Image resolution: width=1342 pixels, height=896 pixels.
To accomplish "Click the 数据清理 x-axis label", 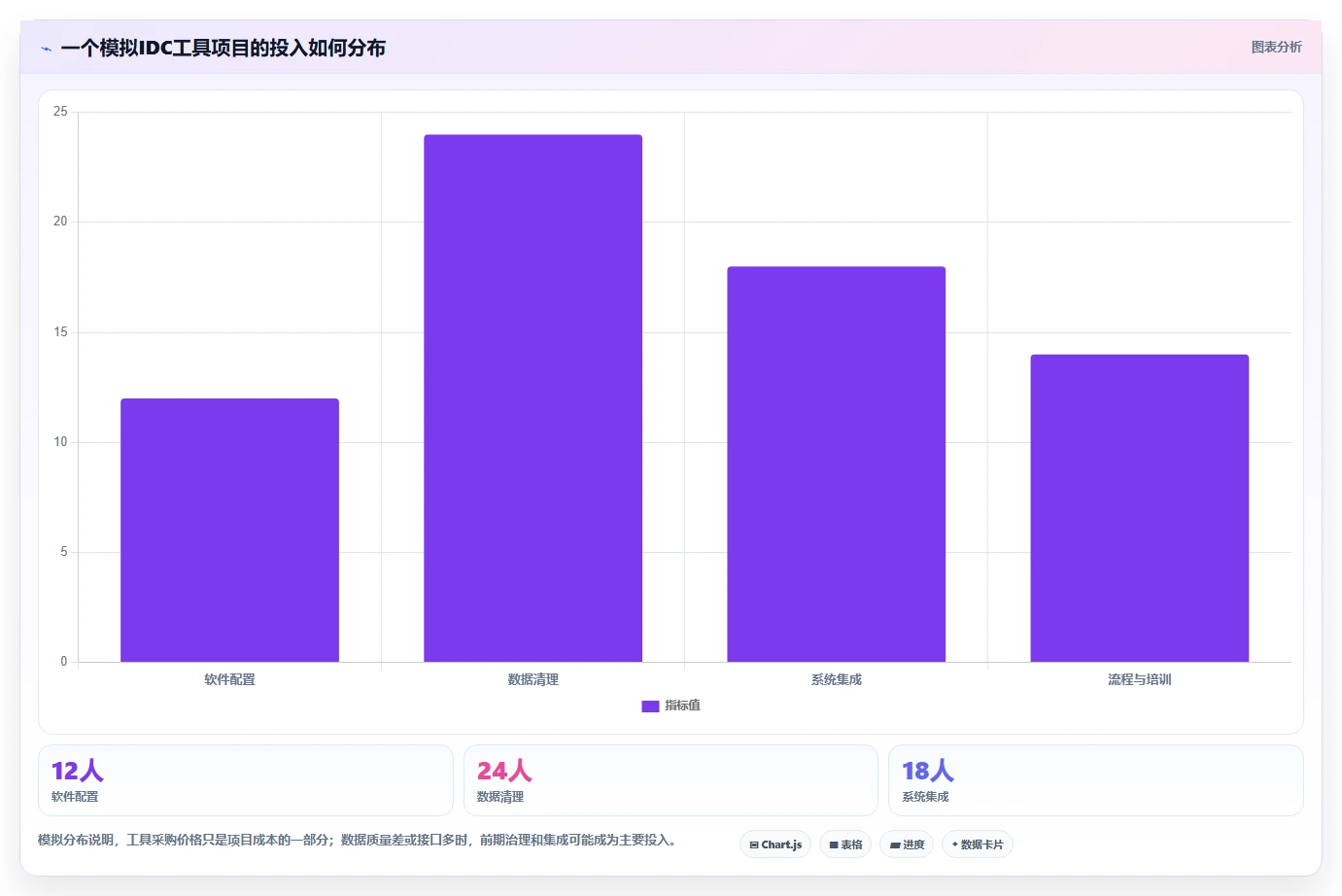I will coord(533,679).
